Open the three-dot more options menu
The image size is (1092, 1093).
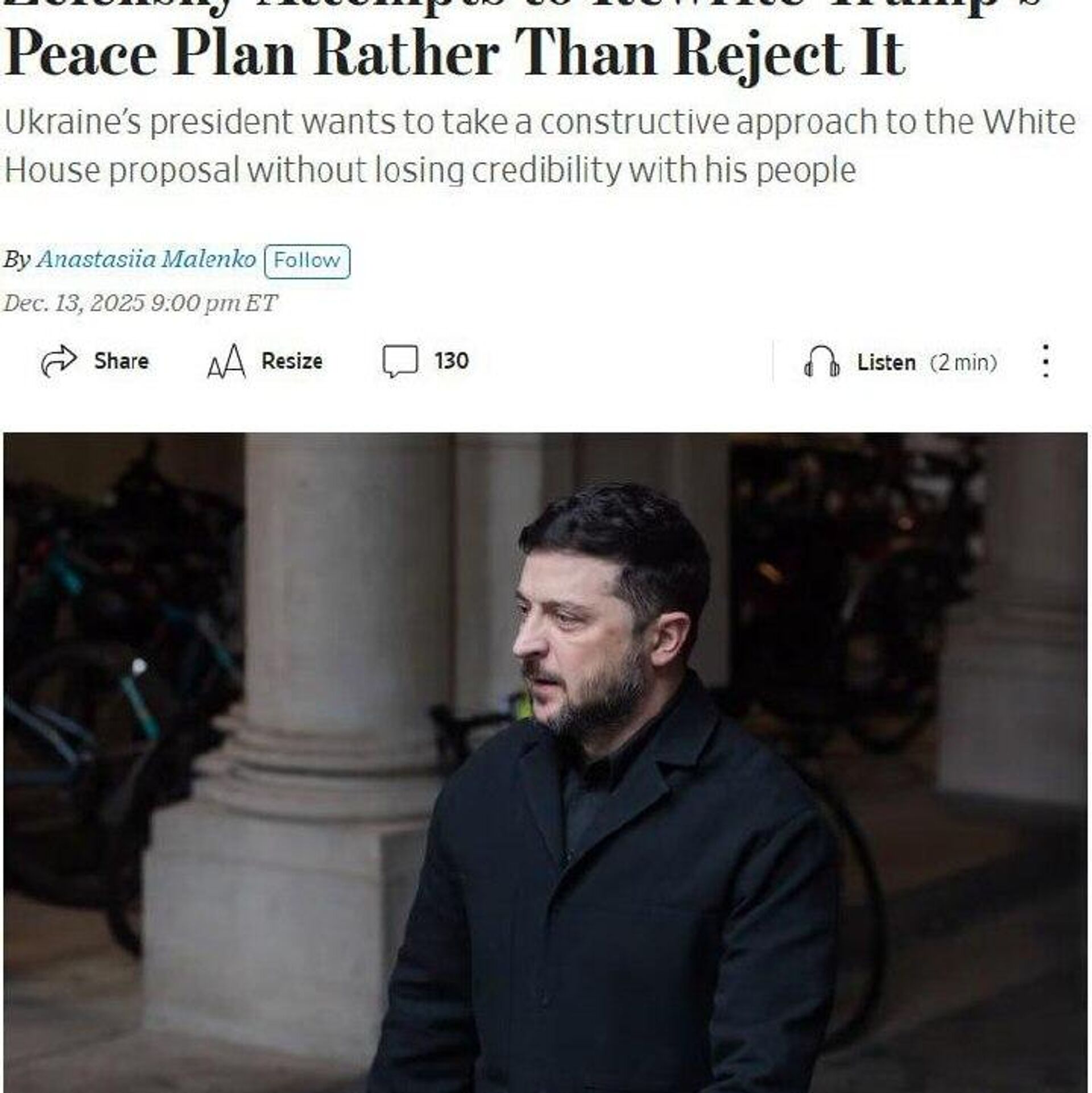[x=1045, y=361]
